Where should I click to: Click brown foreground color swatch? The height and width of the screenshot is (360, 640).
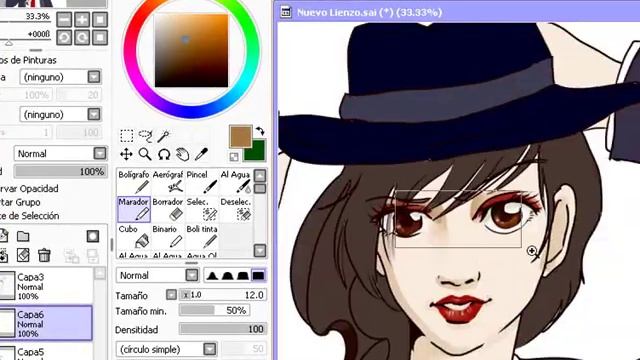[x=240, y=136]
